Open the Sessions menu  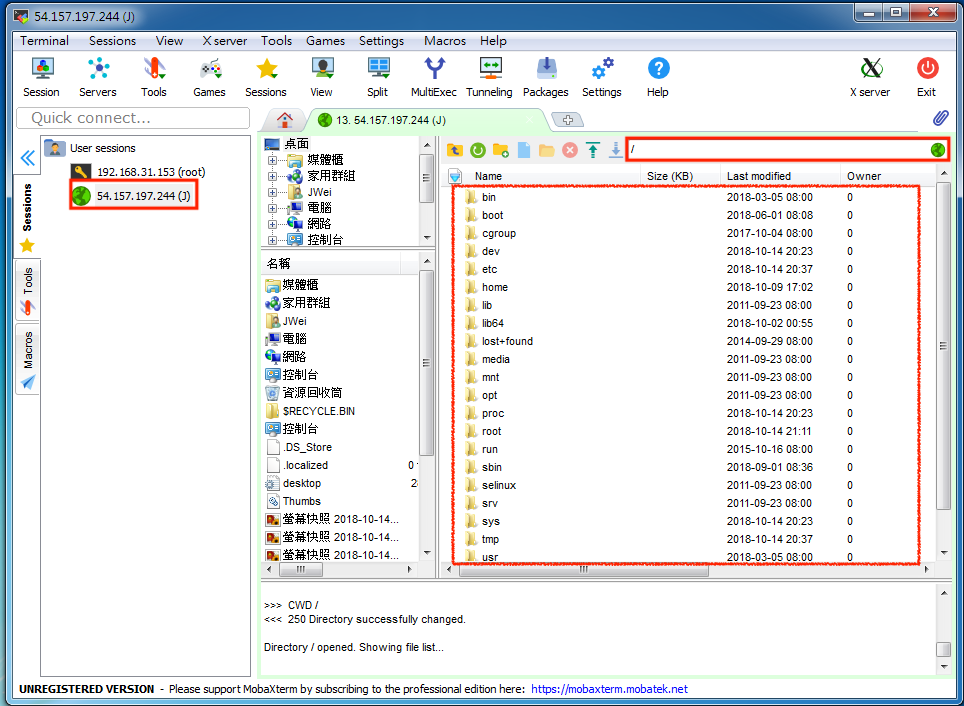click(113, 41)
